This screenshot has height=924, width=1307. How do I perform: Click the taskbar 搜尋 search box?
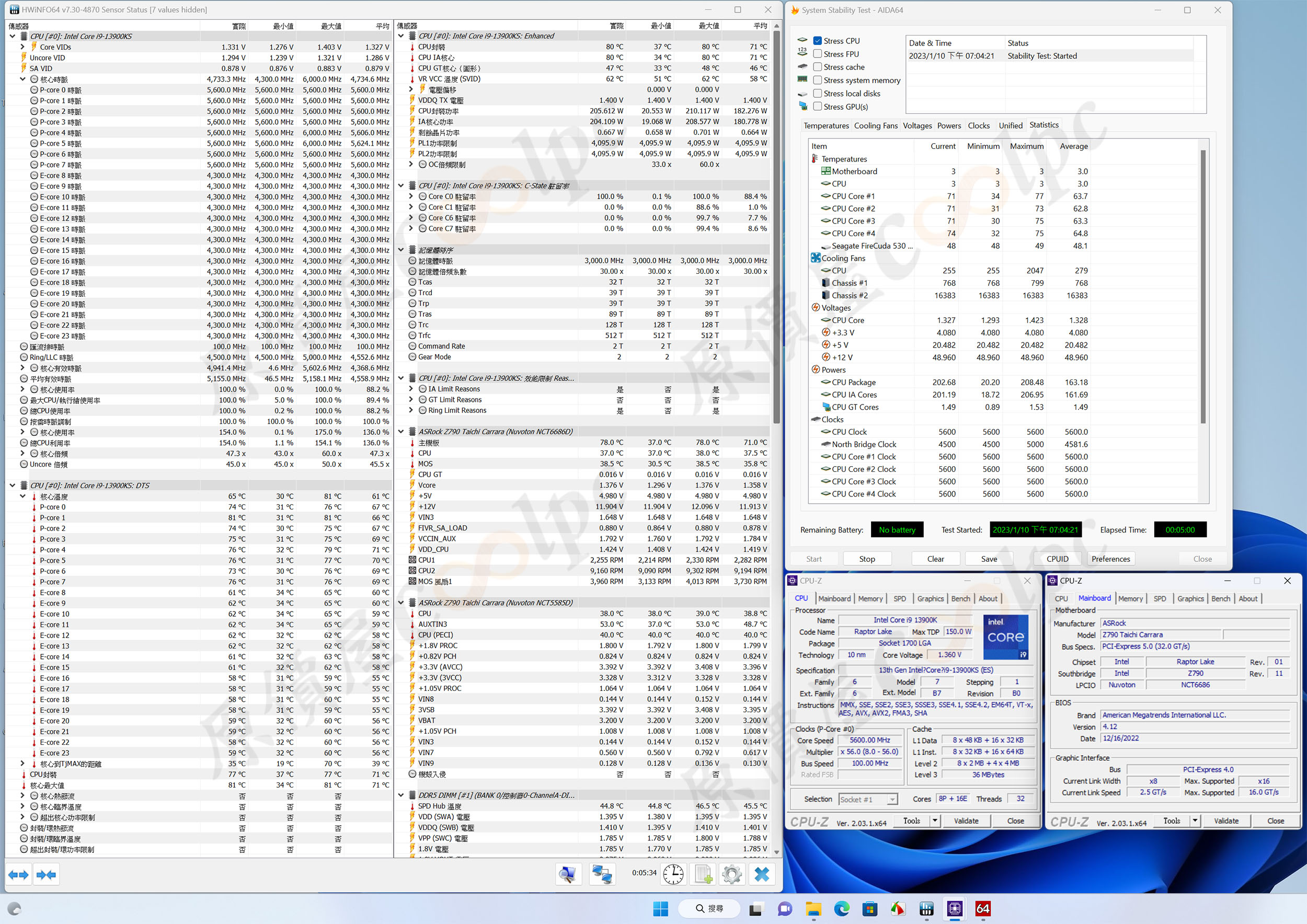[709, 909]
